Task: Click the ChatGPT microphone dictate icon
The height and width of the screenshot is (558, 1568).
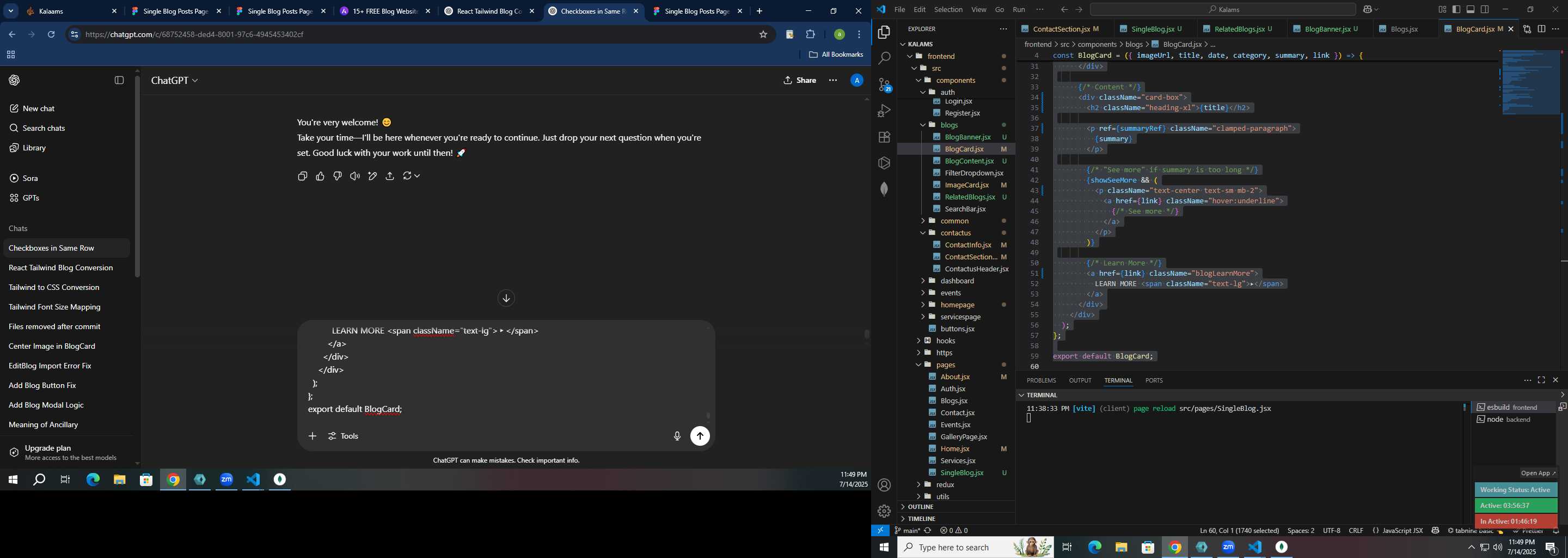Action: coord(677,436)
